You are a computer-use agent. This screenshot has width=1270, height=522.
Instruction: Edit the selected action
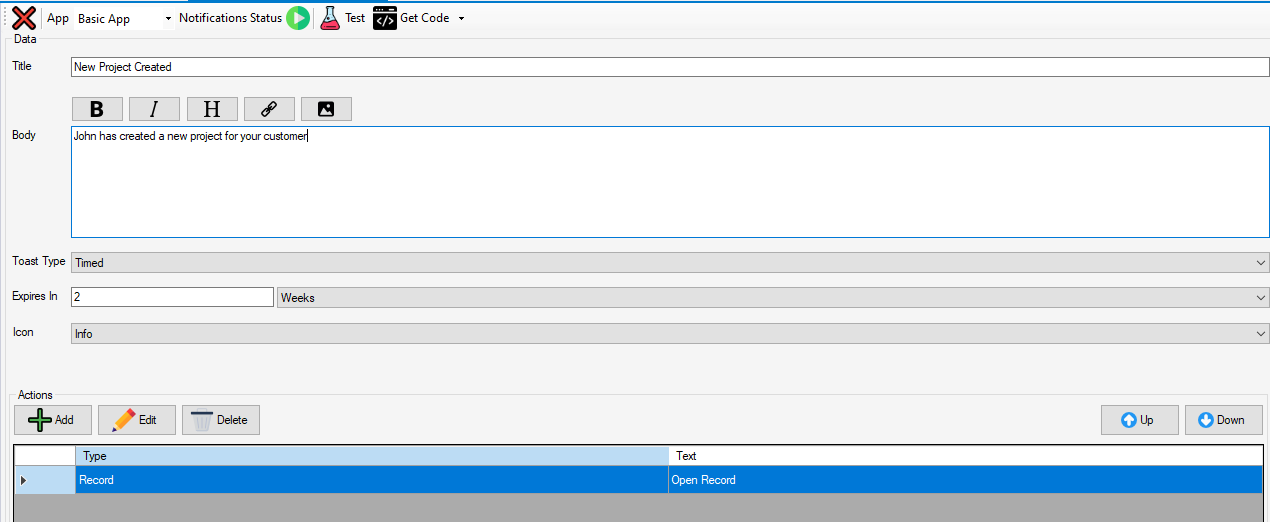pyautogui.click(x=137, y=420)
